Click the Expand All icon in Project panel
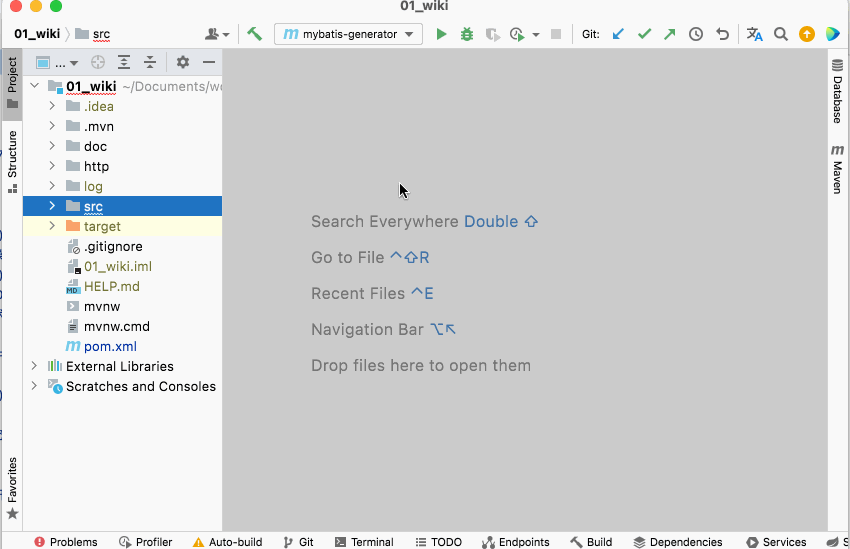This screenshot has width=850, height=549. tap(124, 62)
